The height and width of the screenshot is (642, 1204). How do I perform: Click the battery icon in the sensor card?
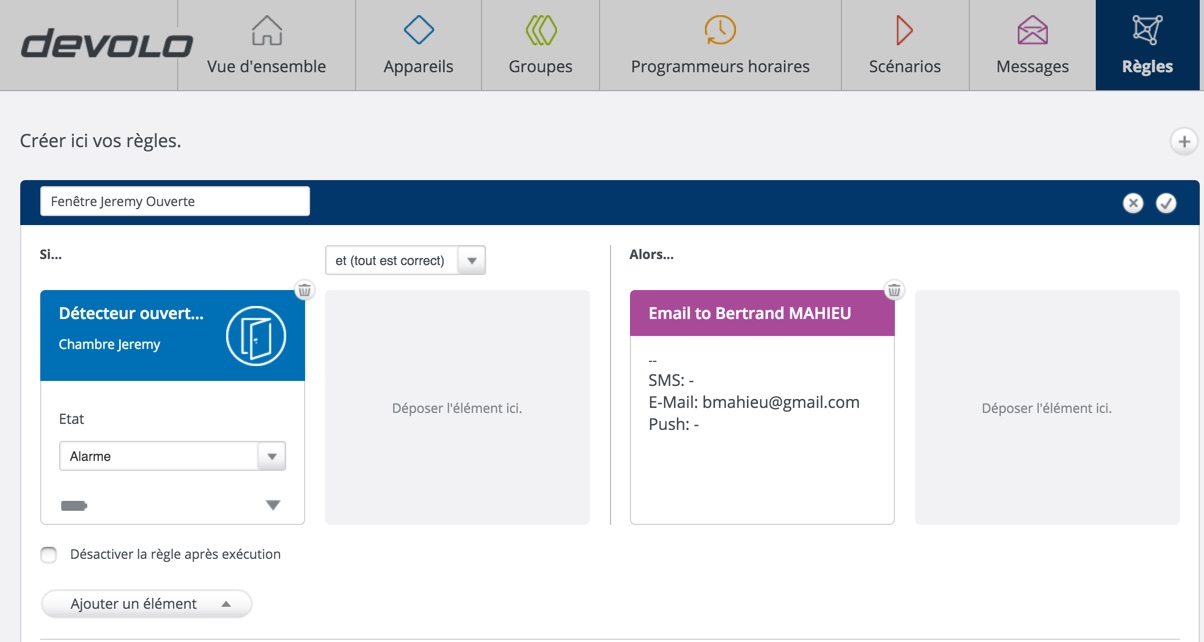[74, 506]
